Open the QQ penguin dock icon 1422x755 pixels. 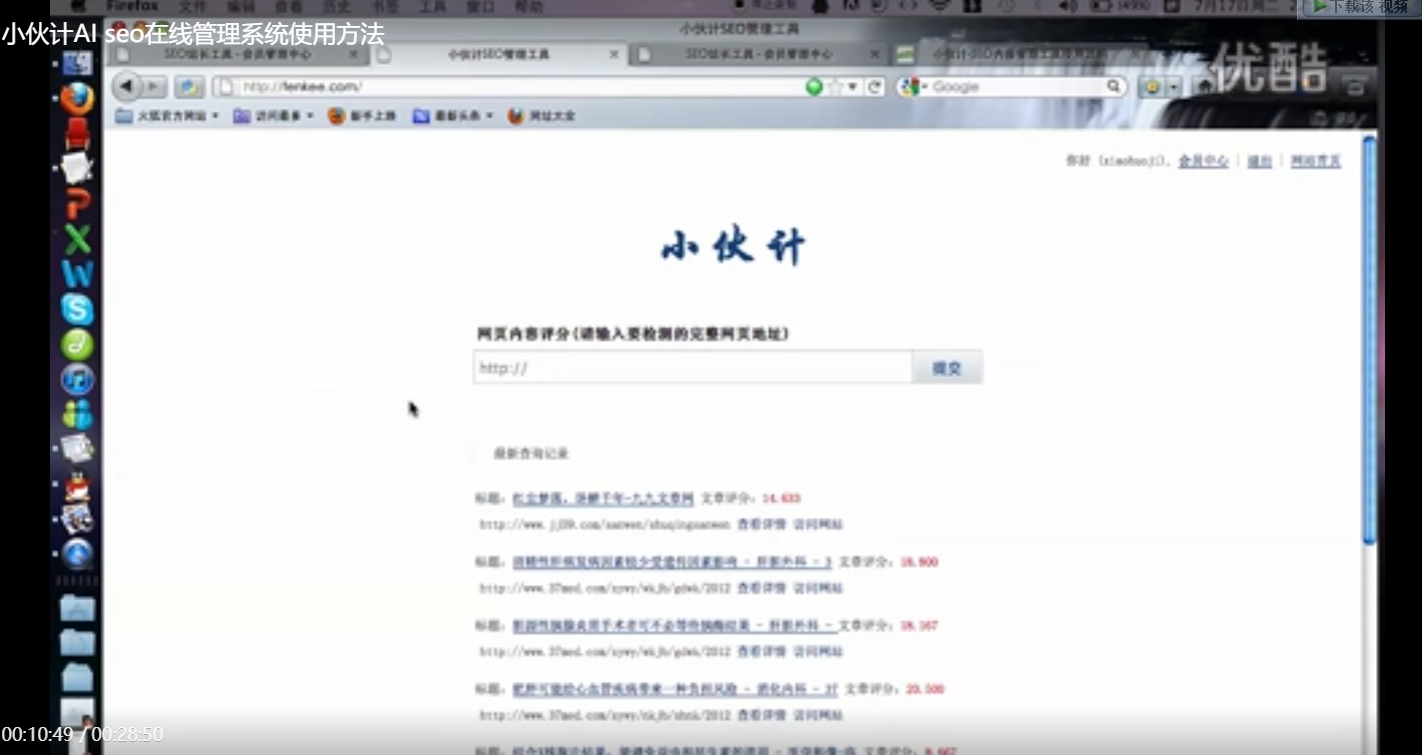(x=77, y=486)
